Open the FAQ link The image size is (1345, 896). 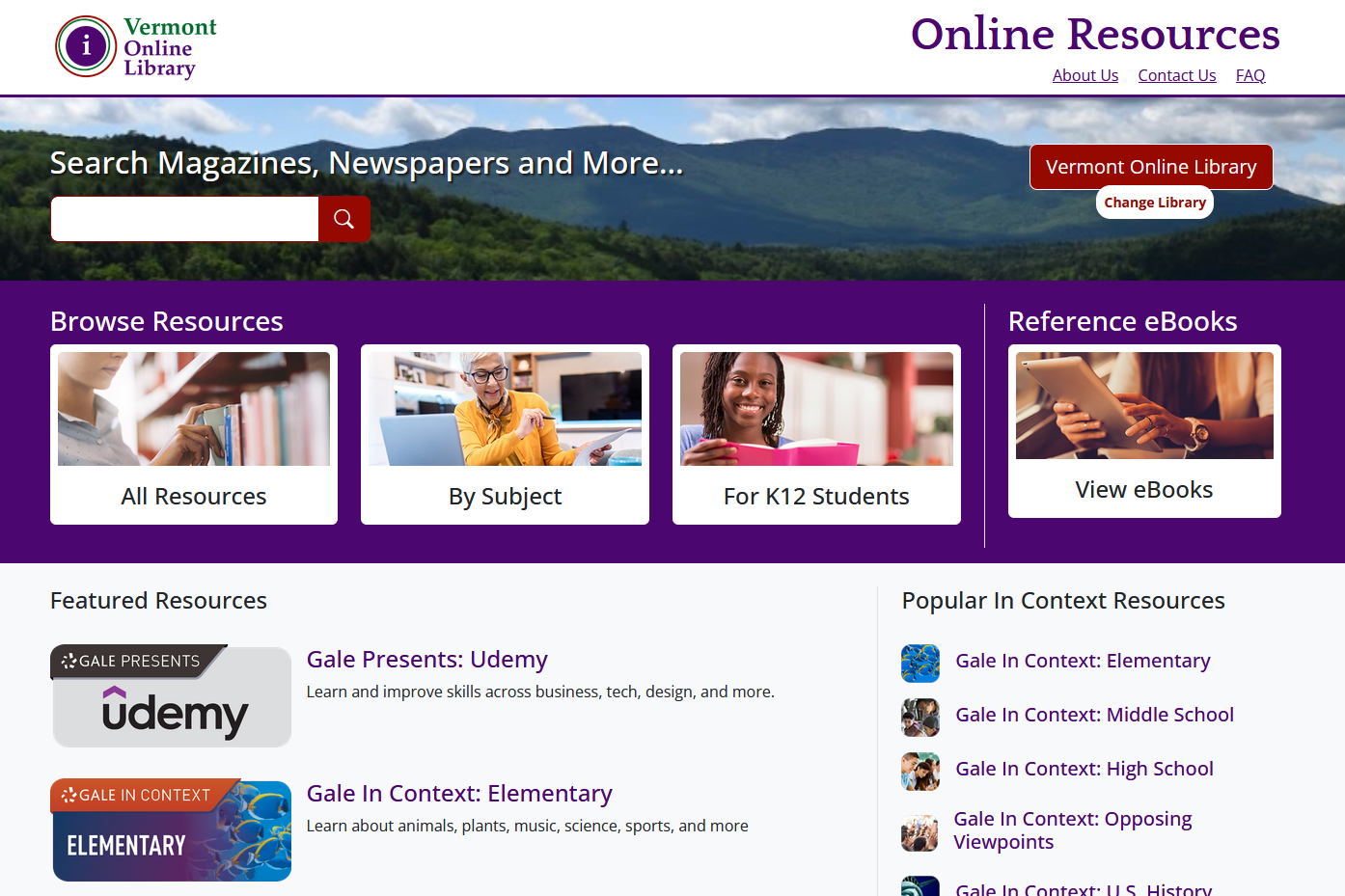point(1250,75)
